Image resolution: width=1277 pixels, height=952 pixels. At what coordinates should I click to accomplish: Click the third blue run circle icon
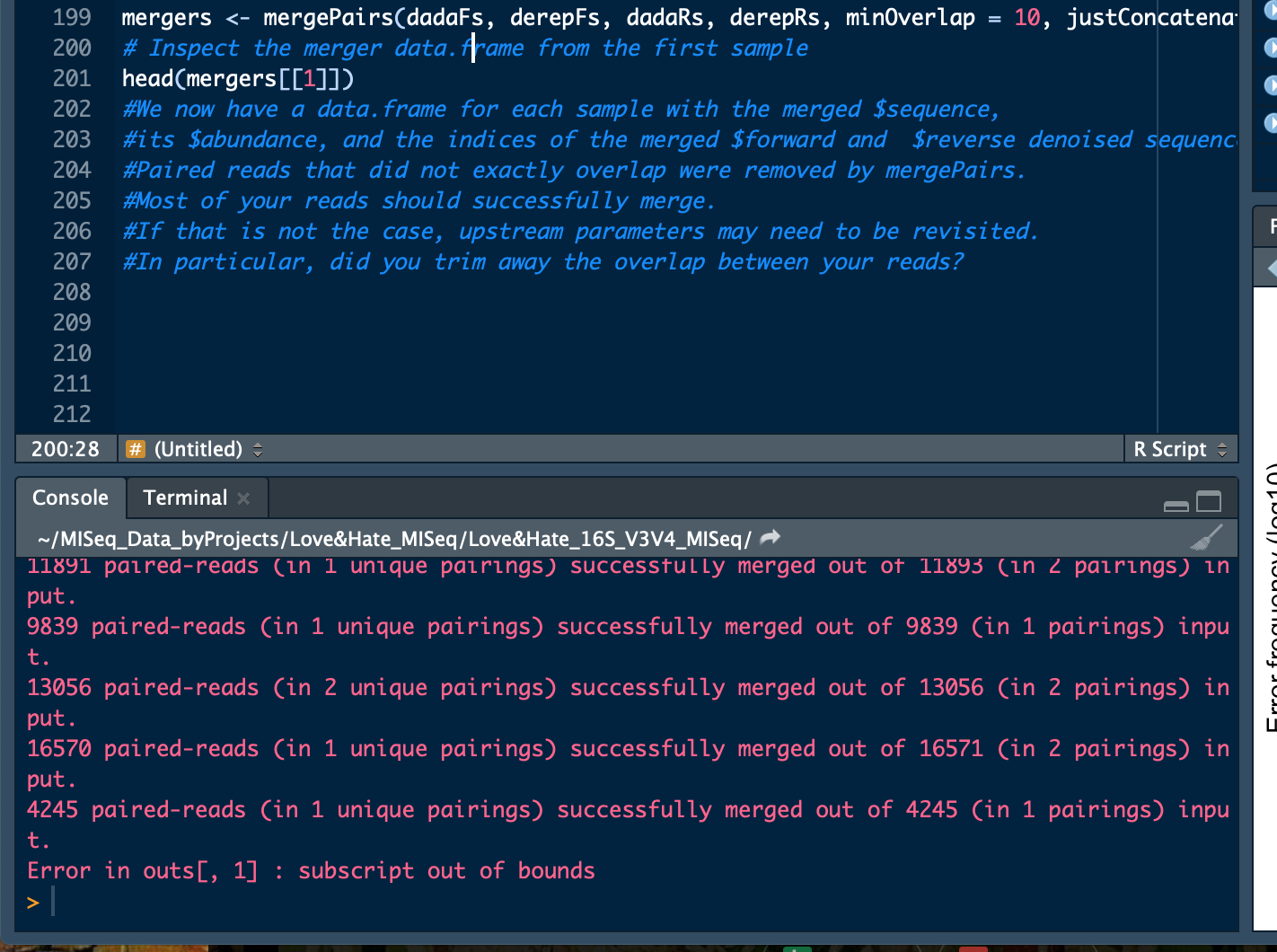[x=1272, y=83]
